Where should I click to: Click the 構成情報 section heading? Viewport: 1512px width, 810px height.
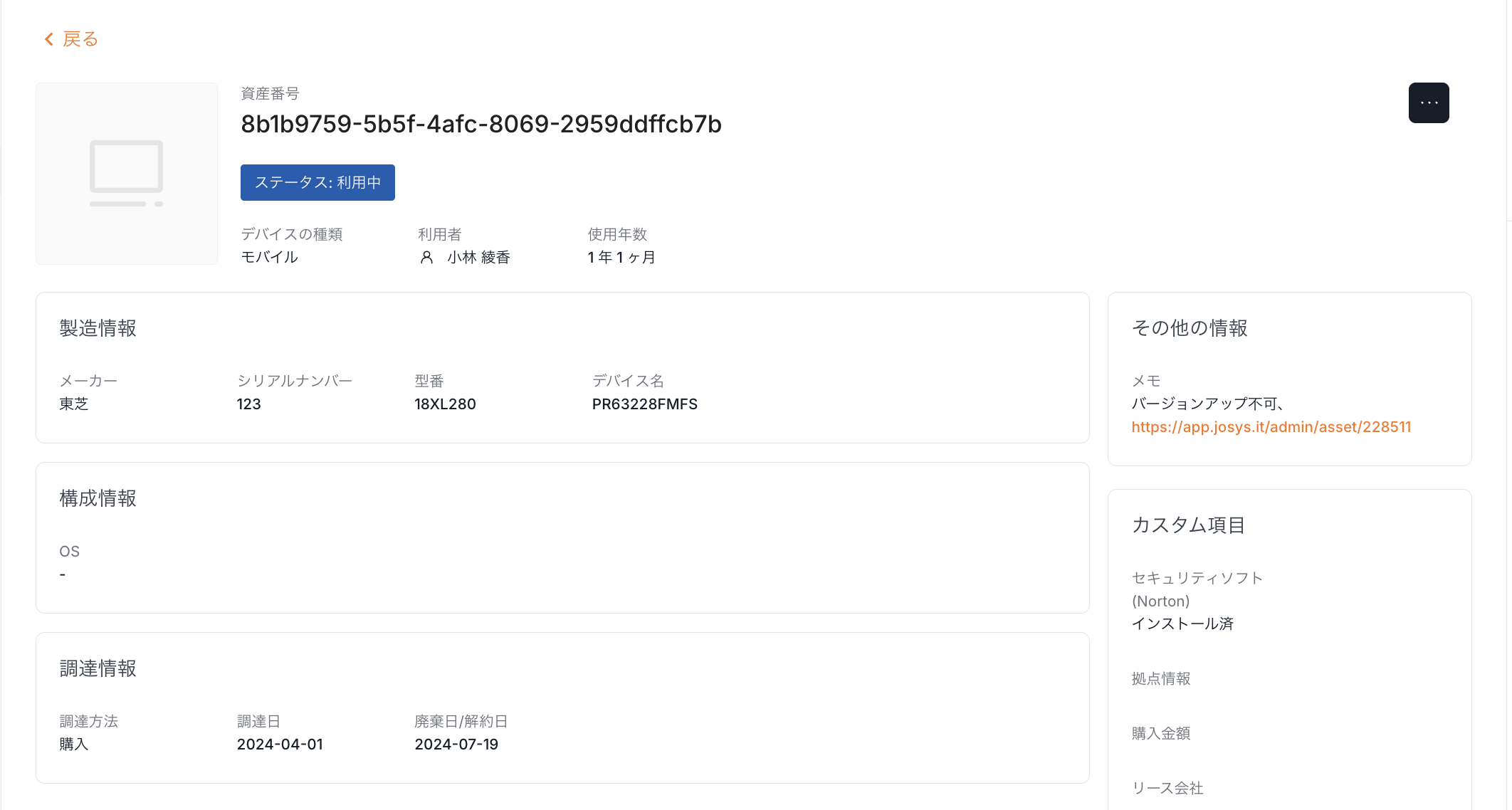pyautogui.click(x=98, y=498)
